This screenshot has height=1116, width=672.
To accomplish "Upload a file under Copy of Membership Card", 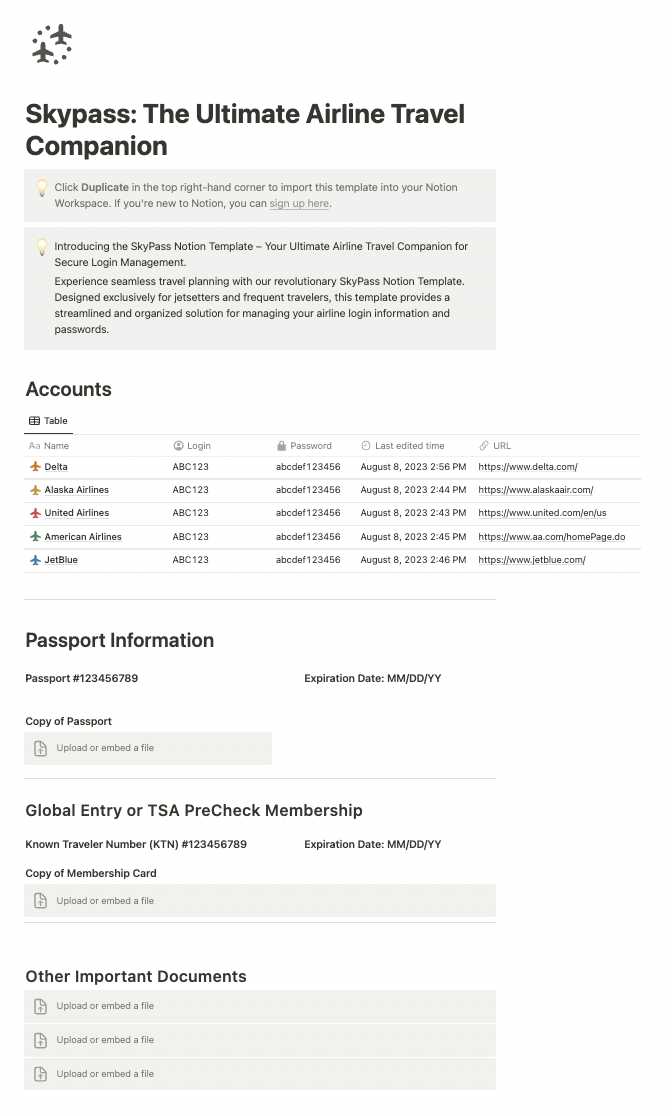I will pos(105,901).
